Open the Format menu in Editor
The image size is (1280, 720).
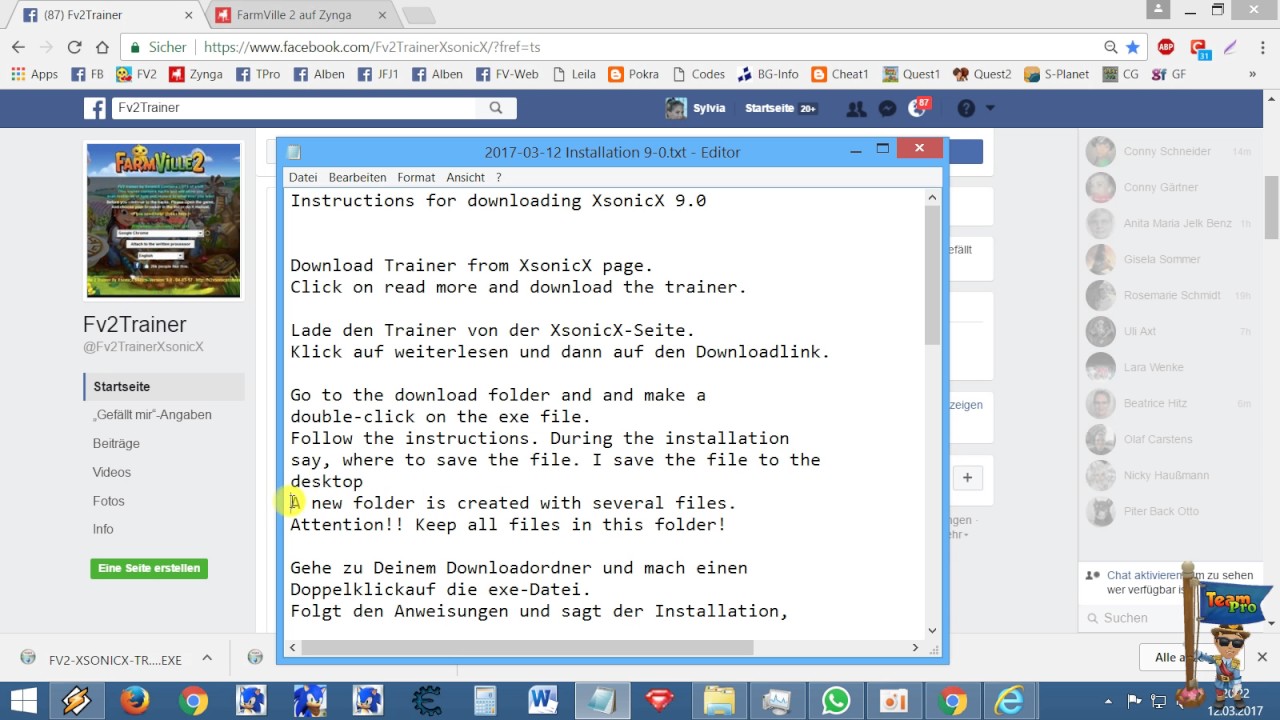tap(416, 177)
